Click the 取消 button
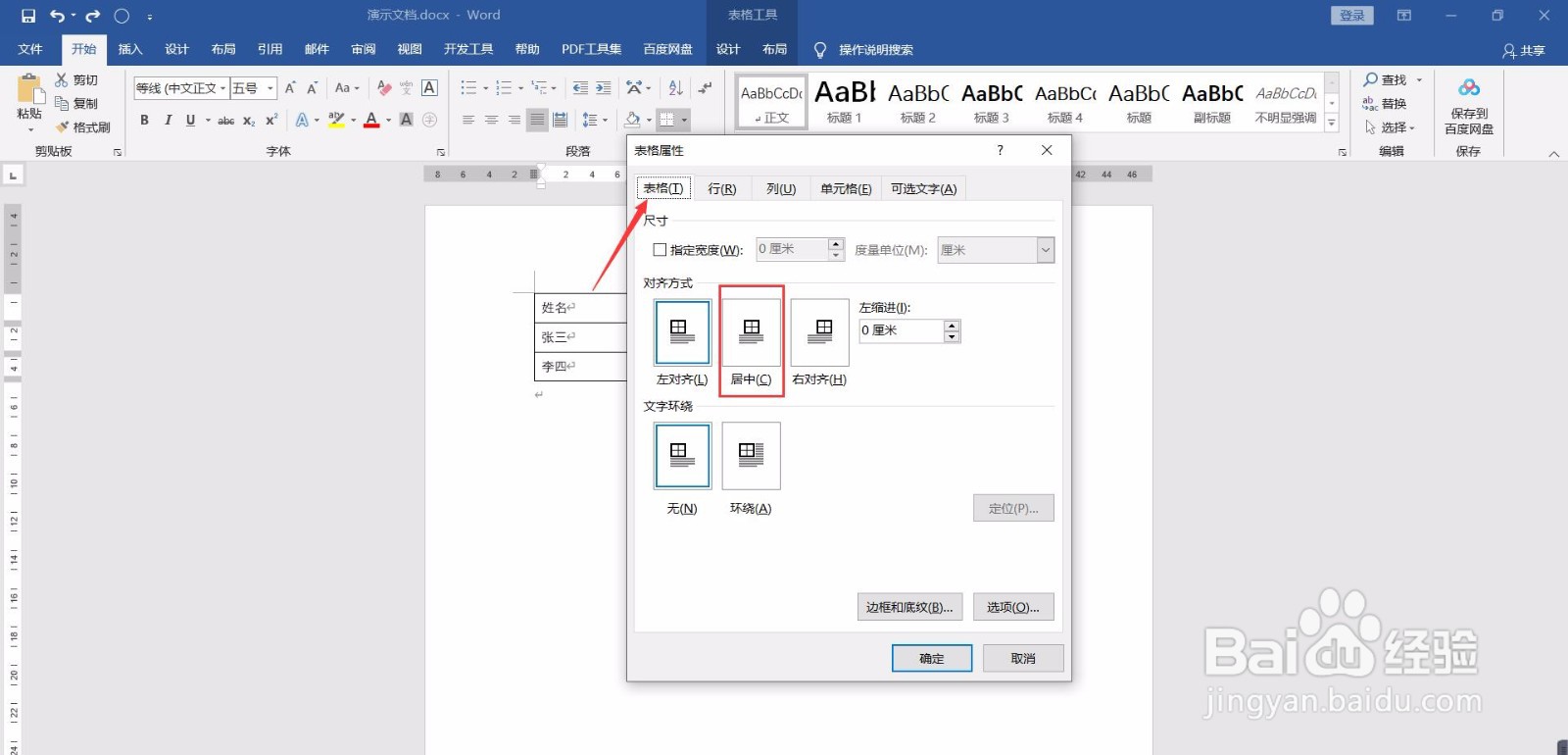The height and width of the screenshot is (755, 1568). tap(1023, 658)
